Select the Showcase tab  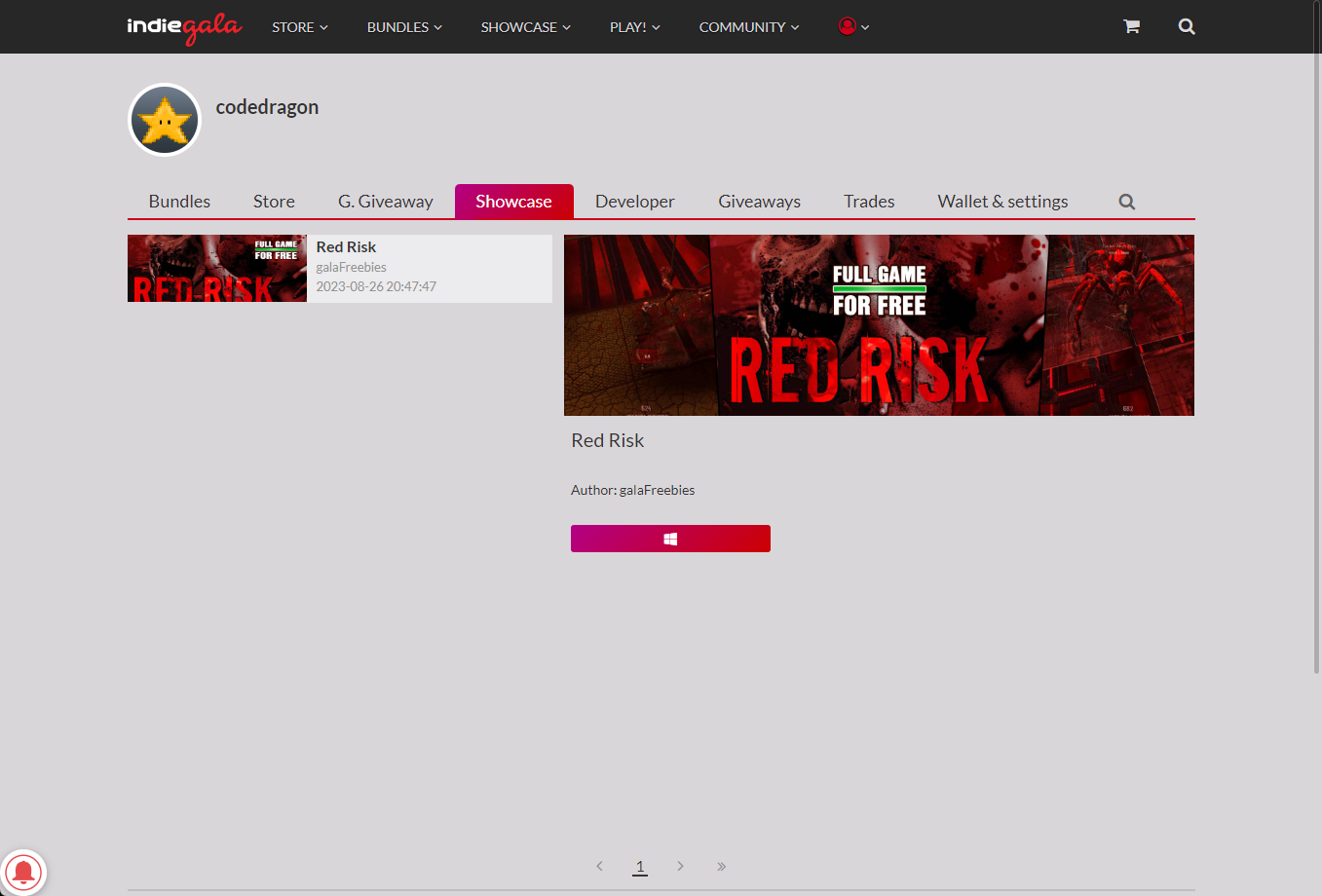(513, 202)
